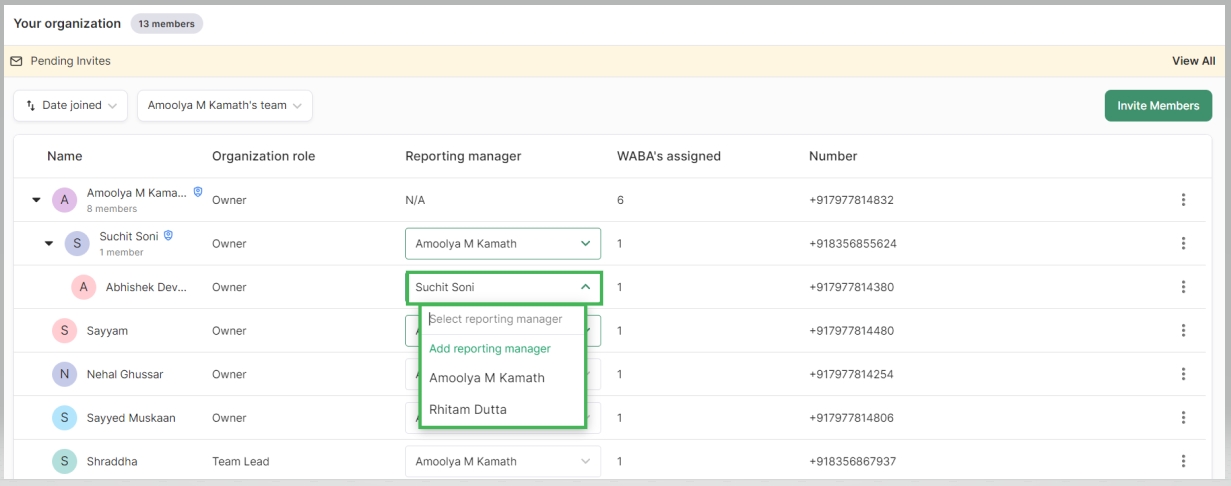This screenshot has width=1231, height=486.
Task: Open Amoolya M Kamath's team filter dropdown
Action: pyautogui.click(x=224, y=106)
